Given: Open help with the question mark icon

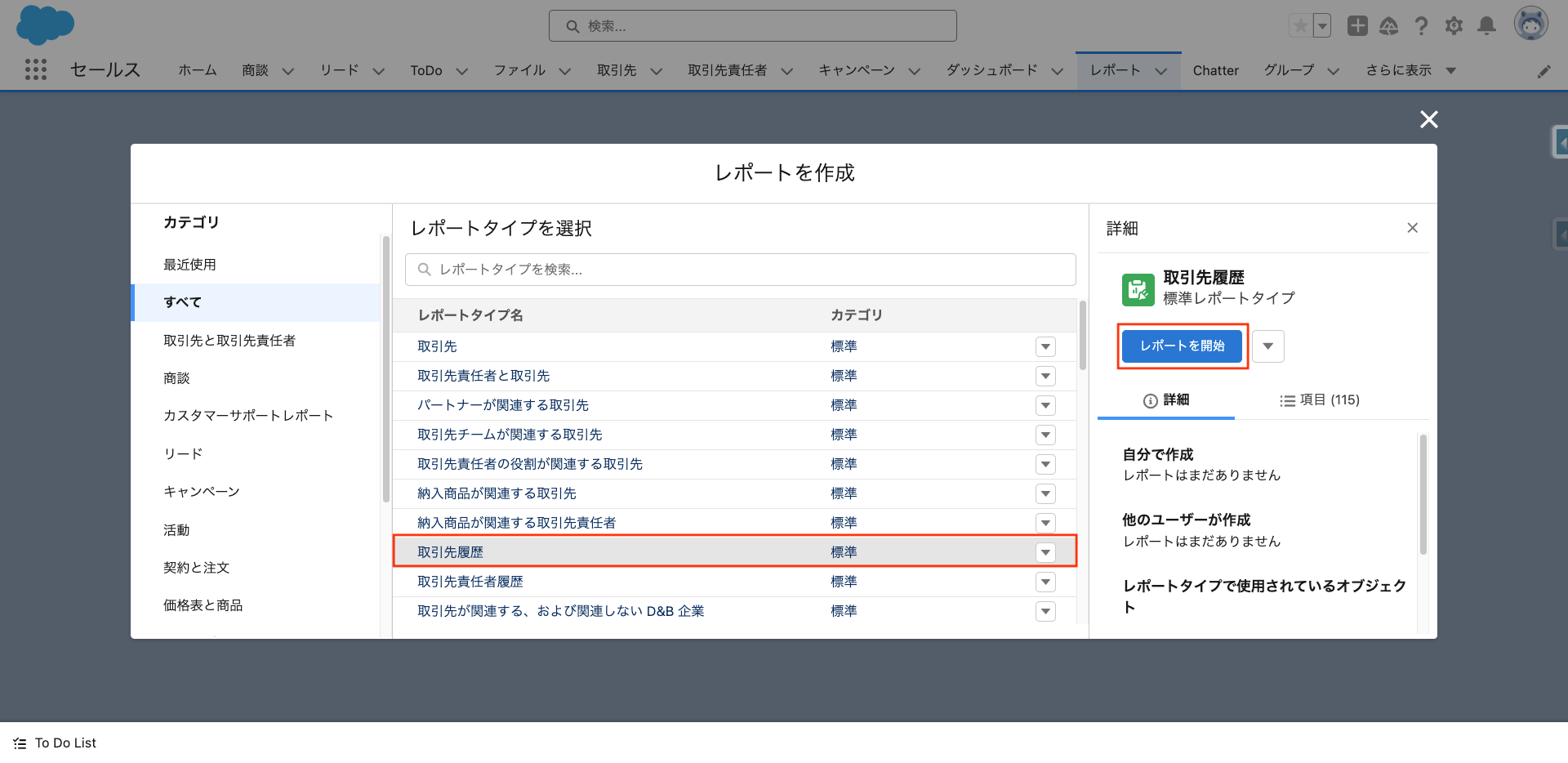Looking at the screenshot, I should (x=1421, y=25).
